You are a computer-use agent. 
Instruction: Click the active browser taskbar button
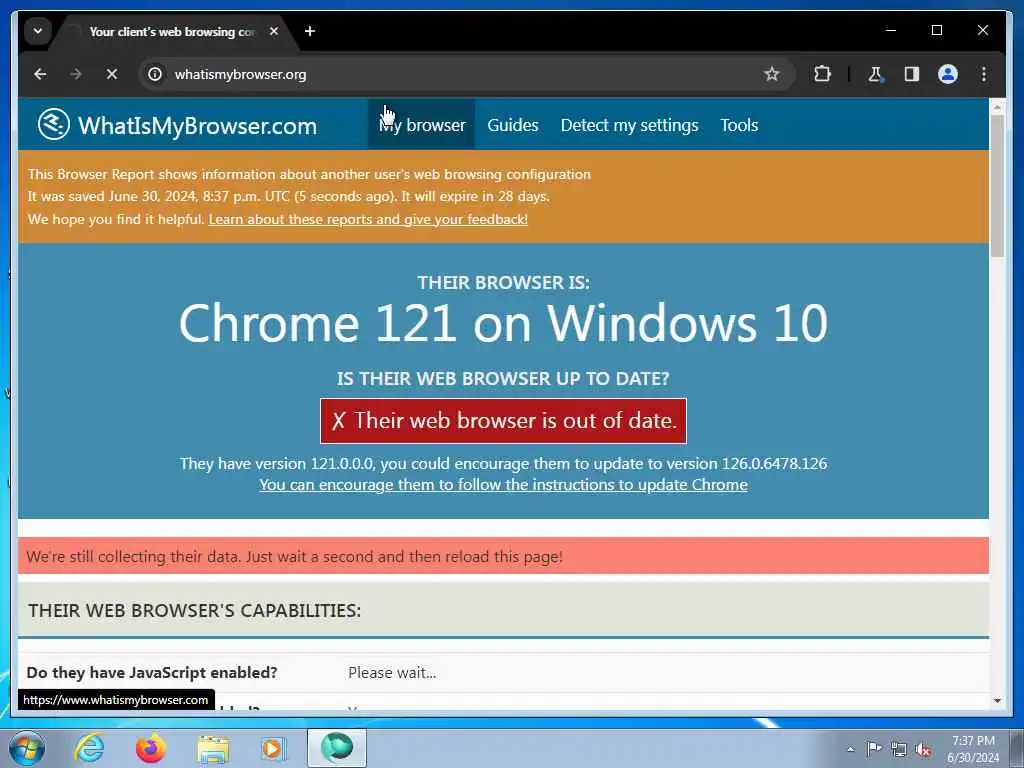pos(337,748)
